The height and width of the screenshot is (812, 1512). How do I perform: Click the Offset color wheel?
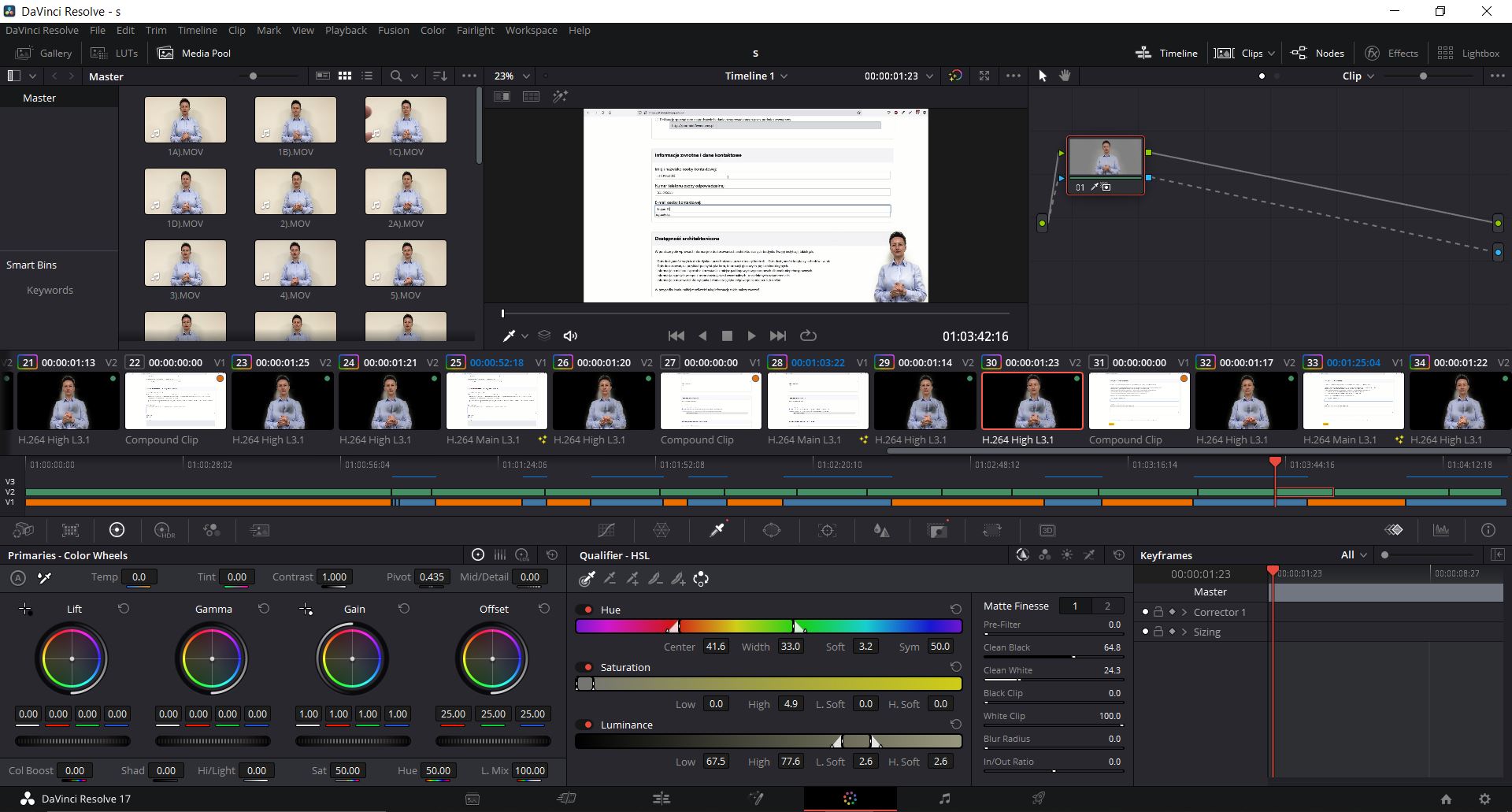492,658
